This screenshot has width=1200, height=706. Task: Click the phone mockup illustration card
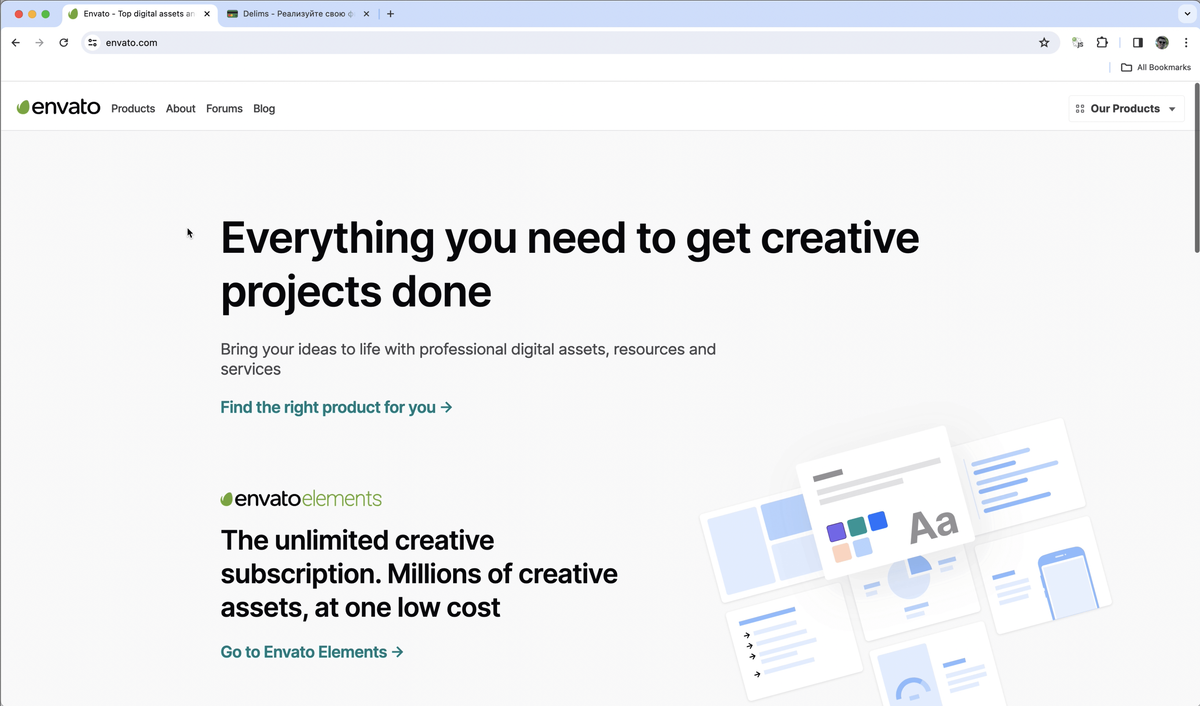(x=1043, y=575)
